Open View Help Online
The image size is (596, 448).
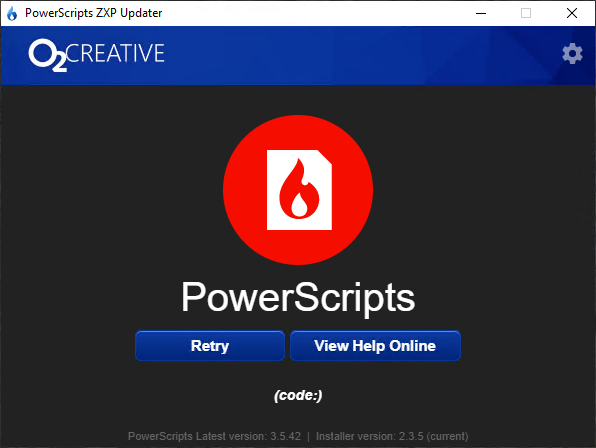[x=375, y=346]
